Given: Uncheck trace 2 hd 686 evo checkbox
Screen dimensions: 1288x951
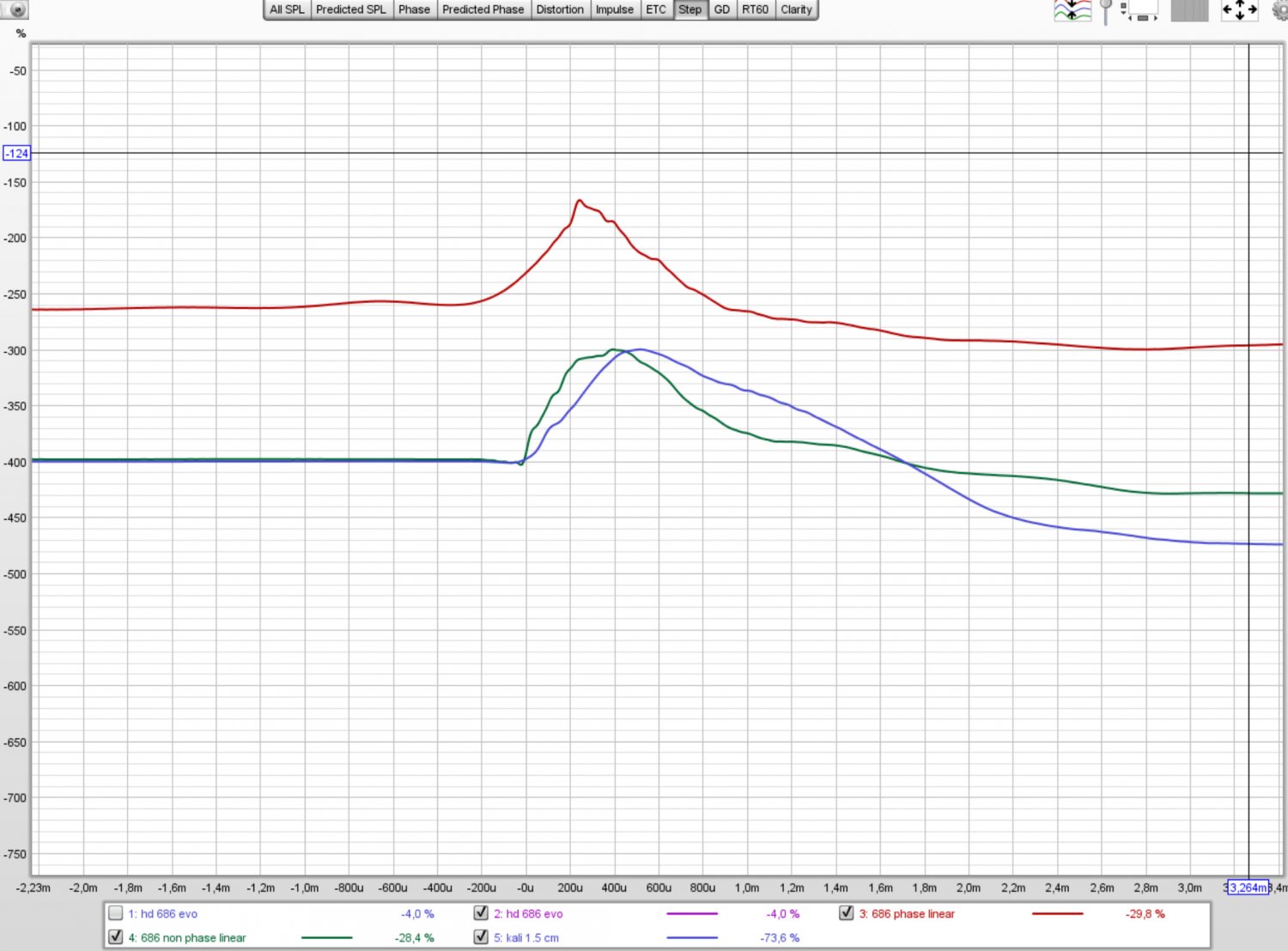Looking at the screenshot, I should pos(481,913).
